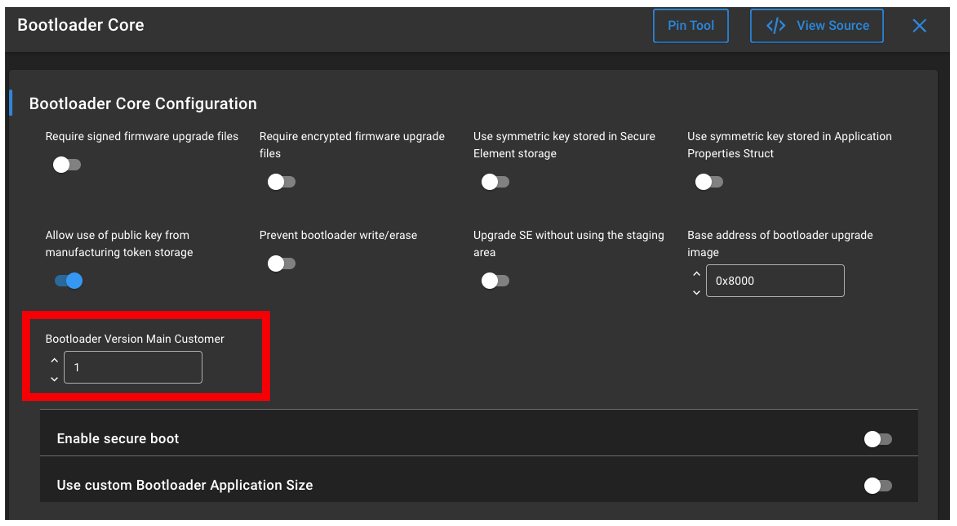Toggle Enable secure boot switch
The image size is (957, 526).
(877, 439)
